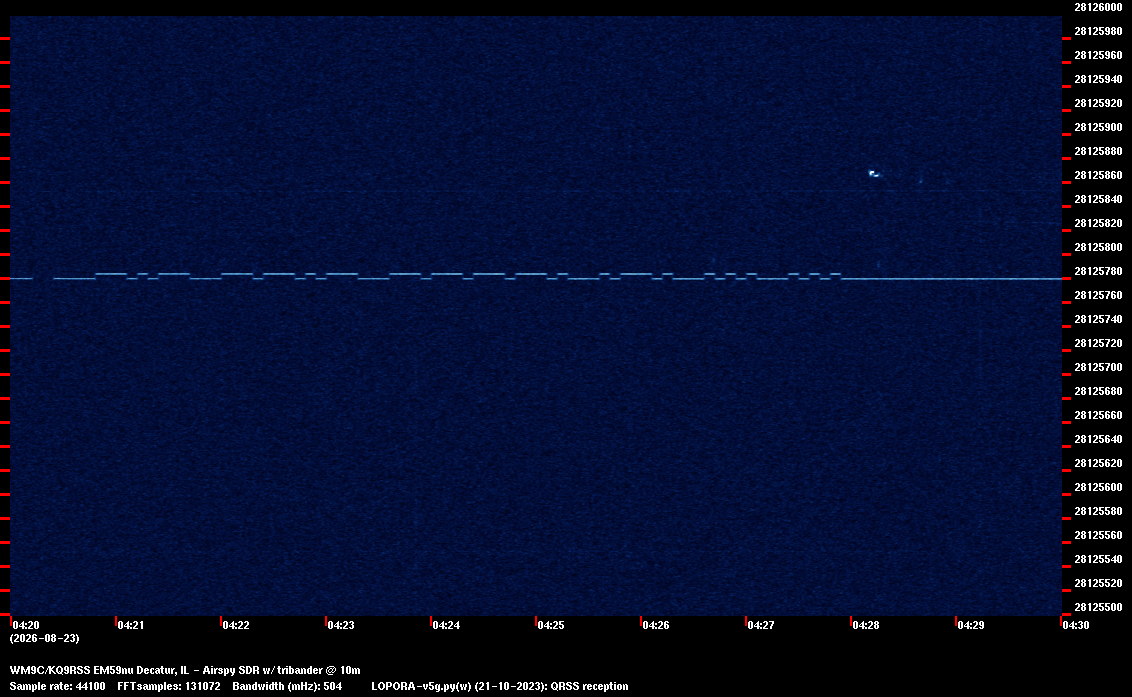Image resolution: width=1132 pixels, height=697 pixels.
Task: Click frequency label 28125820
Action: pos(1098,223)
